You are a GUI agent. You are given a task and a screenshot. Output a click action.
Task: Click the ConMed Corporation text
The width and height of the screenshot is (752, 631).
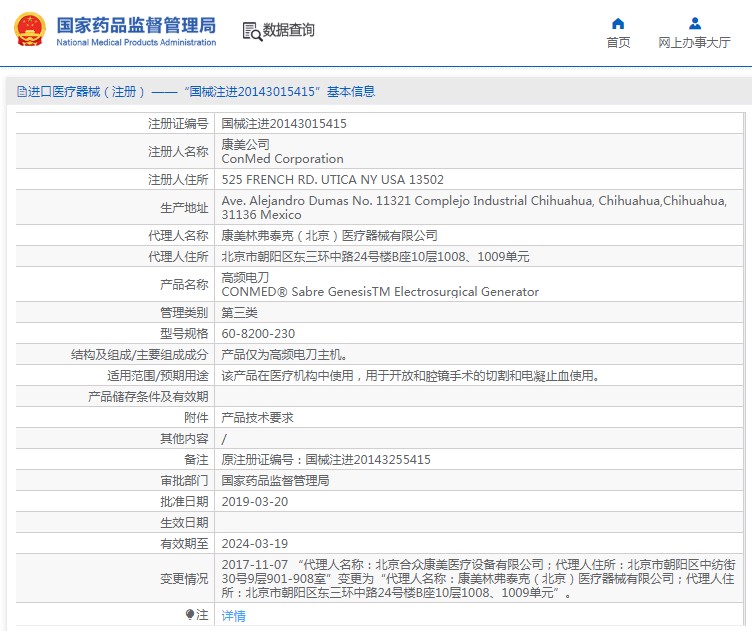tap(282, 159)
